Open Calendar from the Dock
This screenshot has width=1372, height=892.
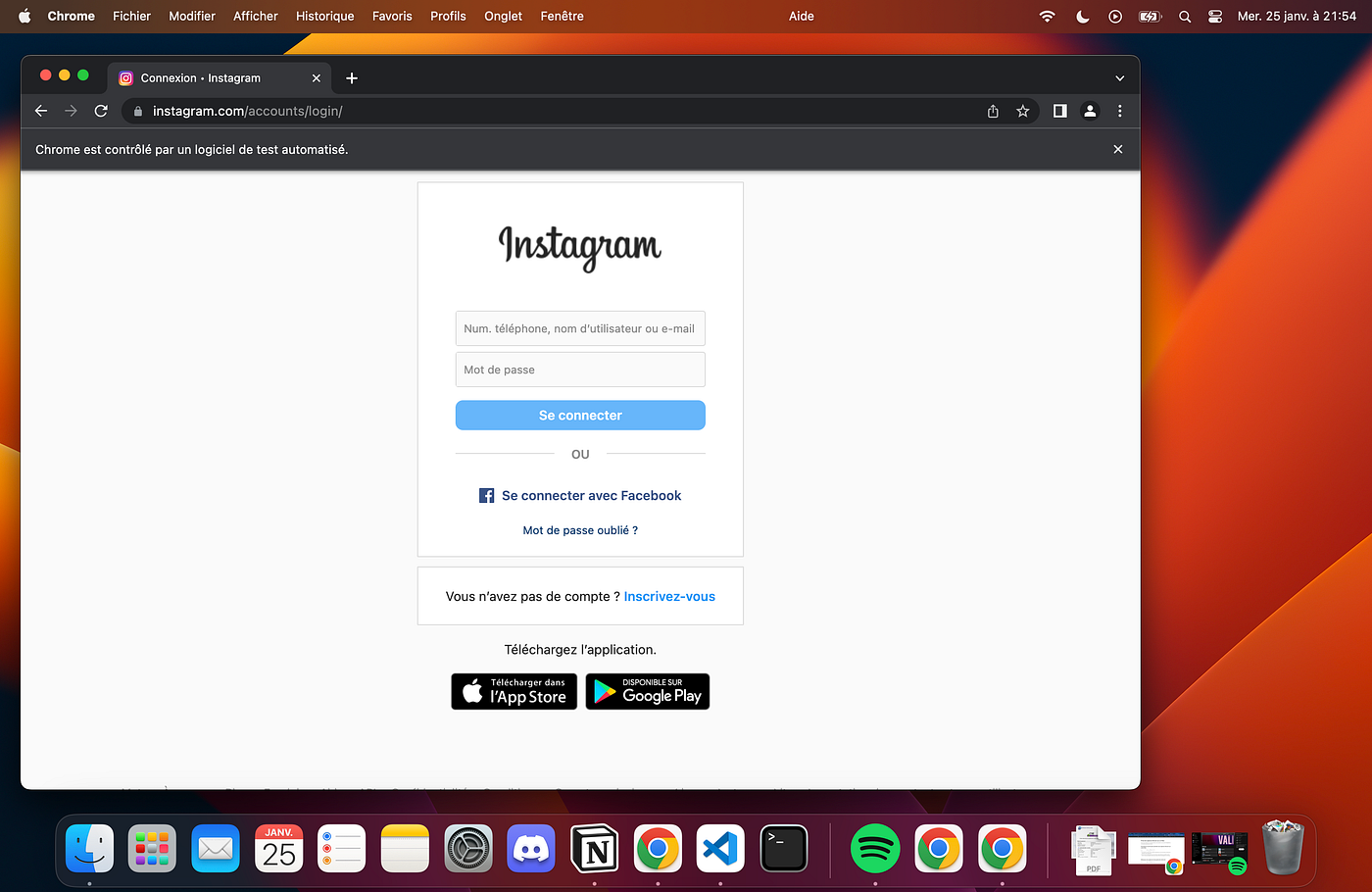[x=279, y=848]
